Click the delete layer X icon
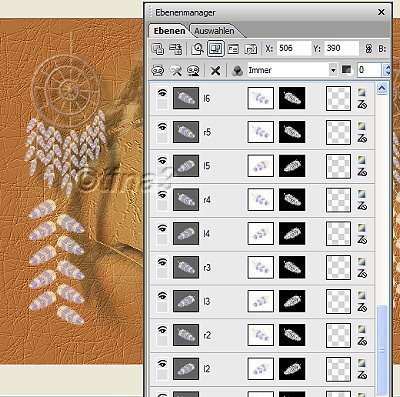 (x=216, y=70)
